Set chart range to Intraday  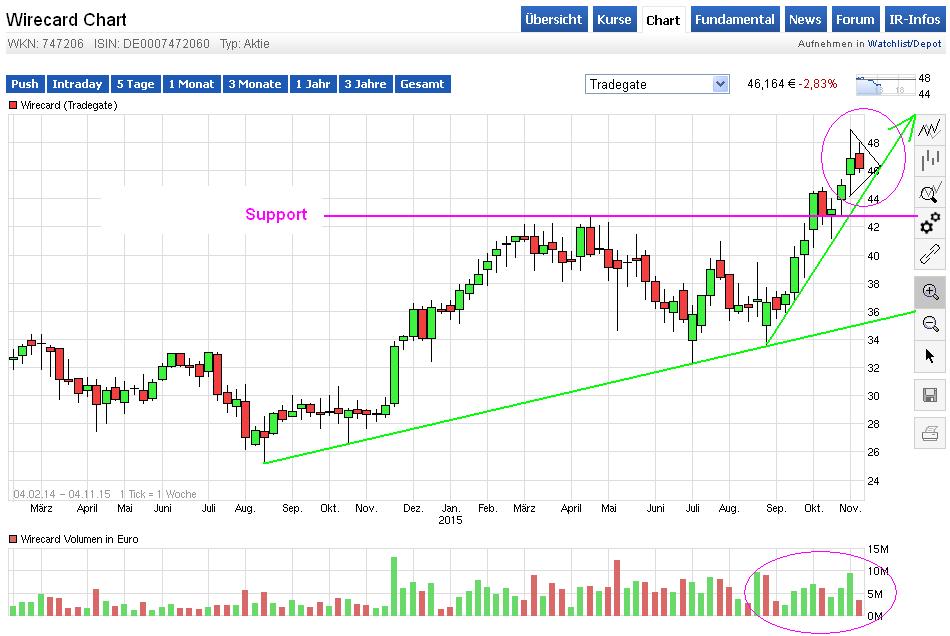77,84
